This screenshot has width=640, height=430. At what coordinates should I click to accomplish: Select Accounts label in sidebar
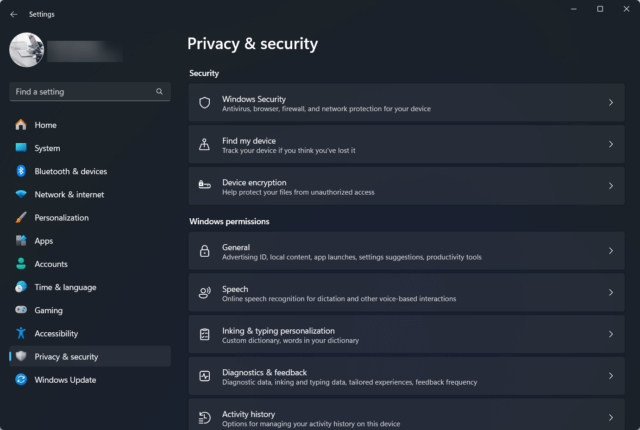coord(51,264)
